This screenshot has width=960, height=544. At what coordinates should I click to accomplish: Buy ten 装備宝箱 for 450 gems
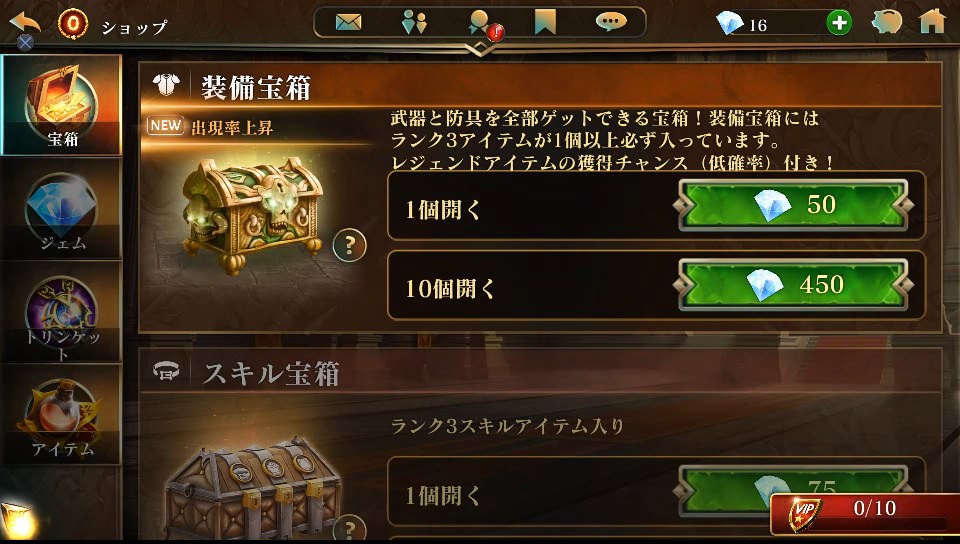tap(793, 285)
